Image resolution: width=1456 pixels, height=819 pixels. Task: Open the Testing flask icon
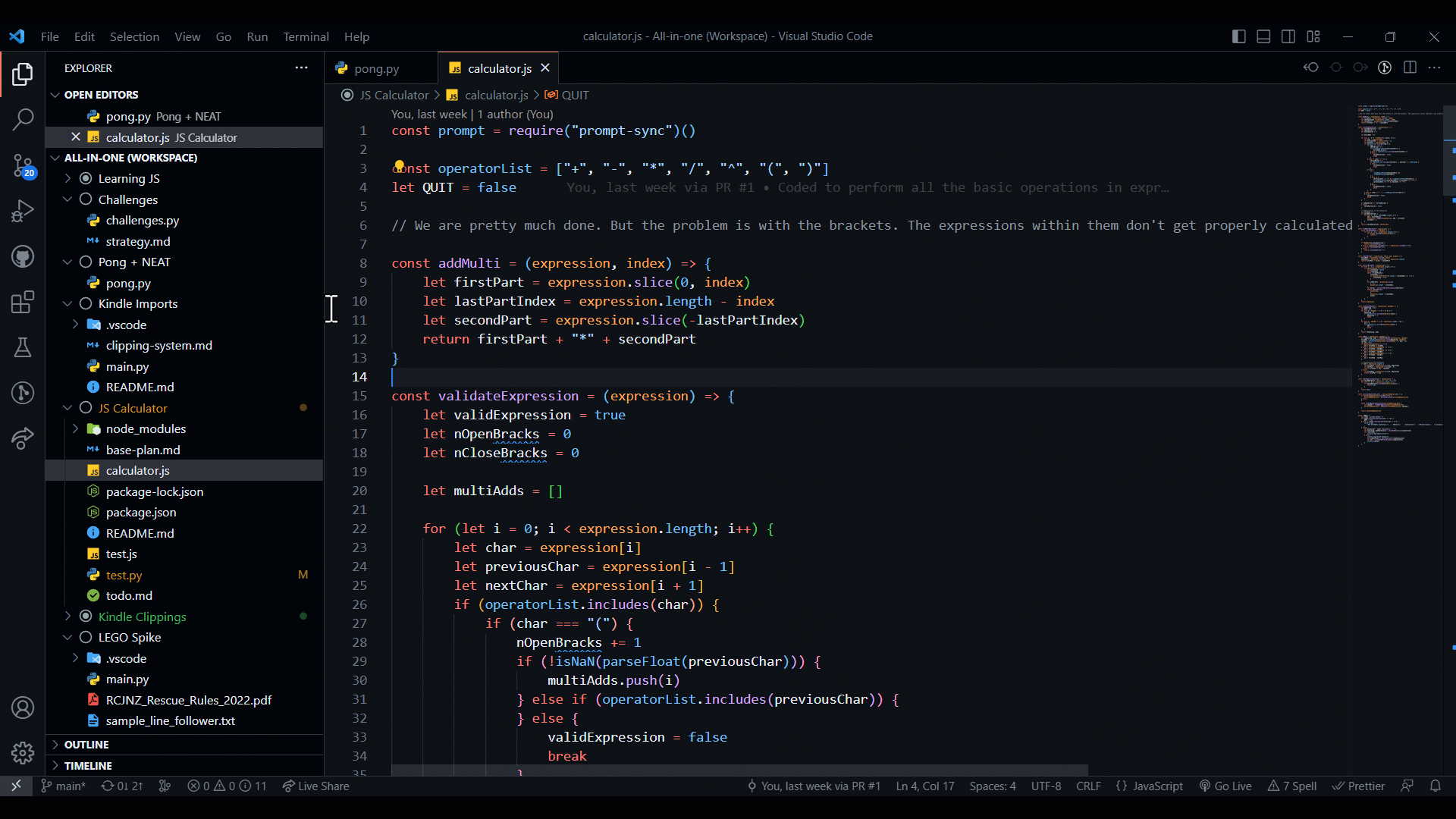tap(23, 347)
